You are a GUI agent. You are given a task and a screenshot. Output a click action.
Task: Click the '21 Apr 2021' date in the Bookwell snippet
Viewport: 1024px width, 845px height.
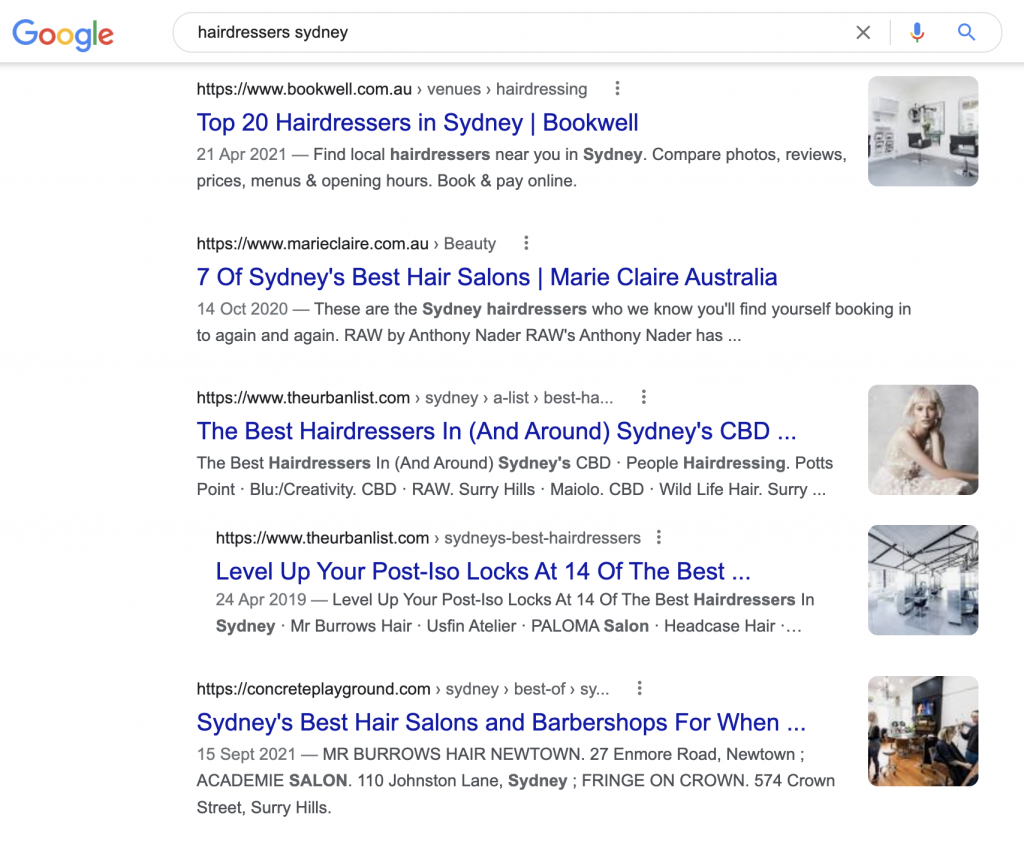click(242, 155)
